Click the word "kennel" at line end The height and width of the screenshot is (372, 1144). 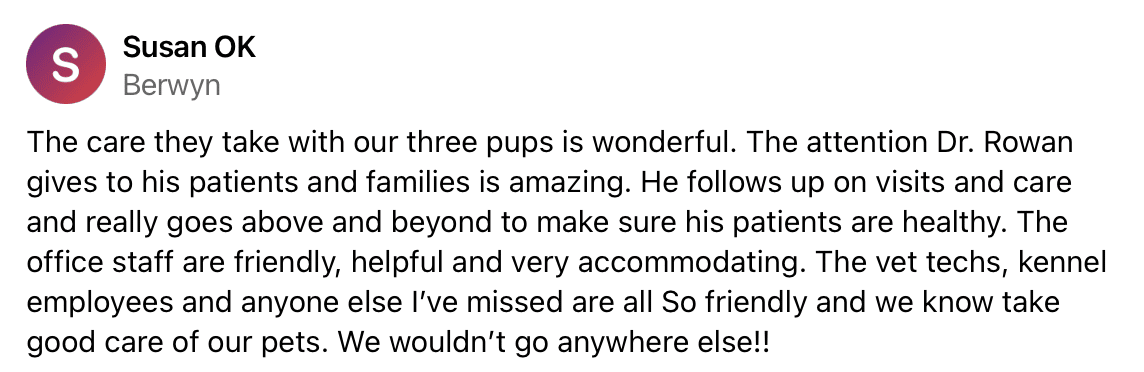(x=1062, y=262)
